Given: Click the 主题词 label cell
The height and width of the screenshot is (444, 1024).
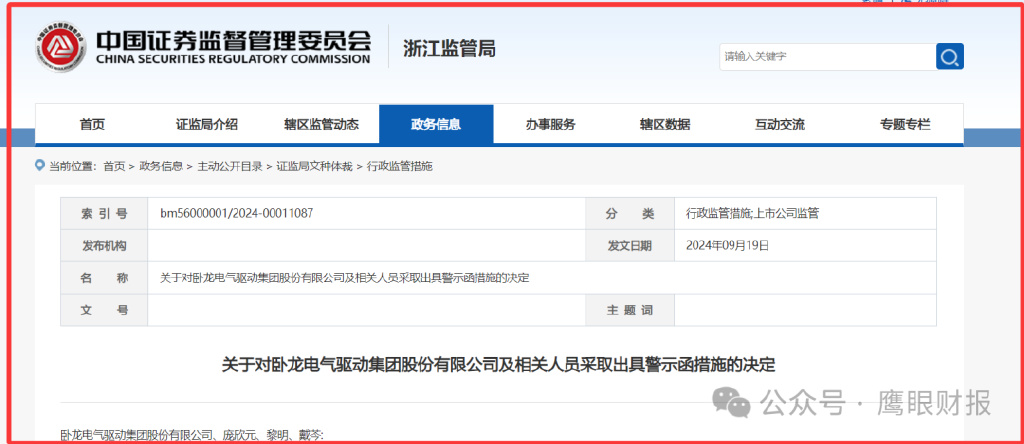Looking at the screenshot, I should [630, 310].
